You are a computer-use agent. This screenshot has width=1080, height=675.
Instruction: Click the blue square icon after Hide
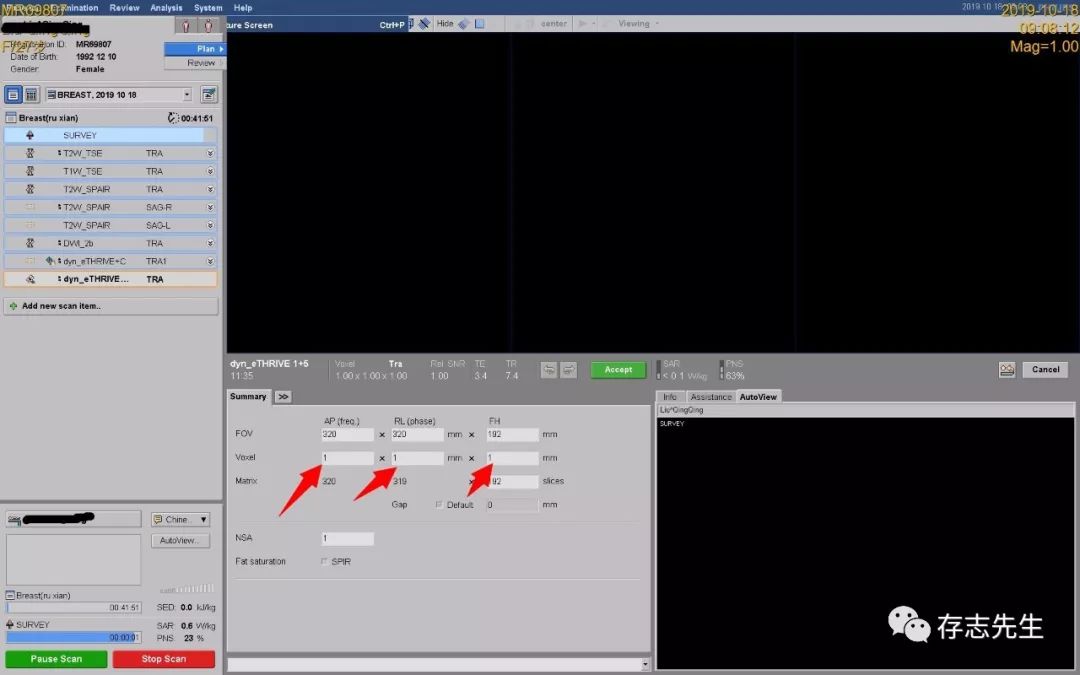[x=479, y=23]
